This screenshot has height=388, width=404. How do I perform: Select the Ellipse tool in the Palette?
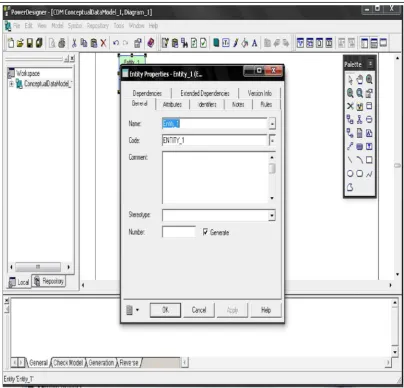pos(350,173)
